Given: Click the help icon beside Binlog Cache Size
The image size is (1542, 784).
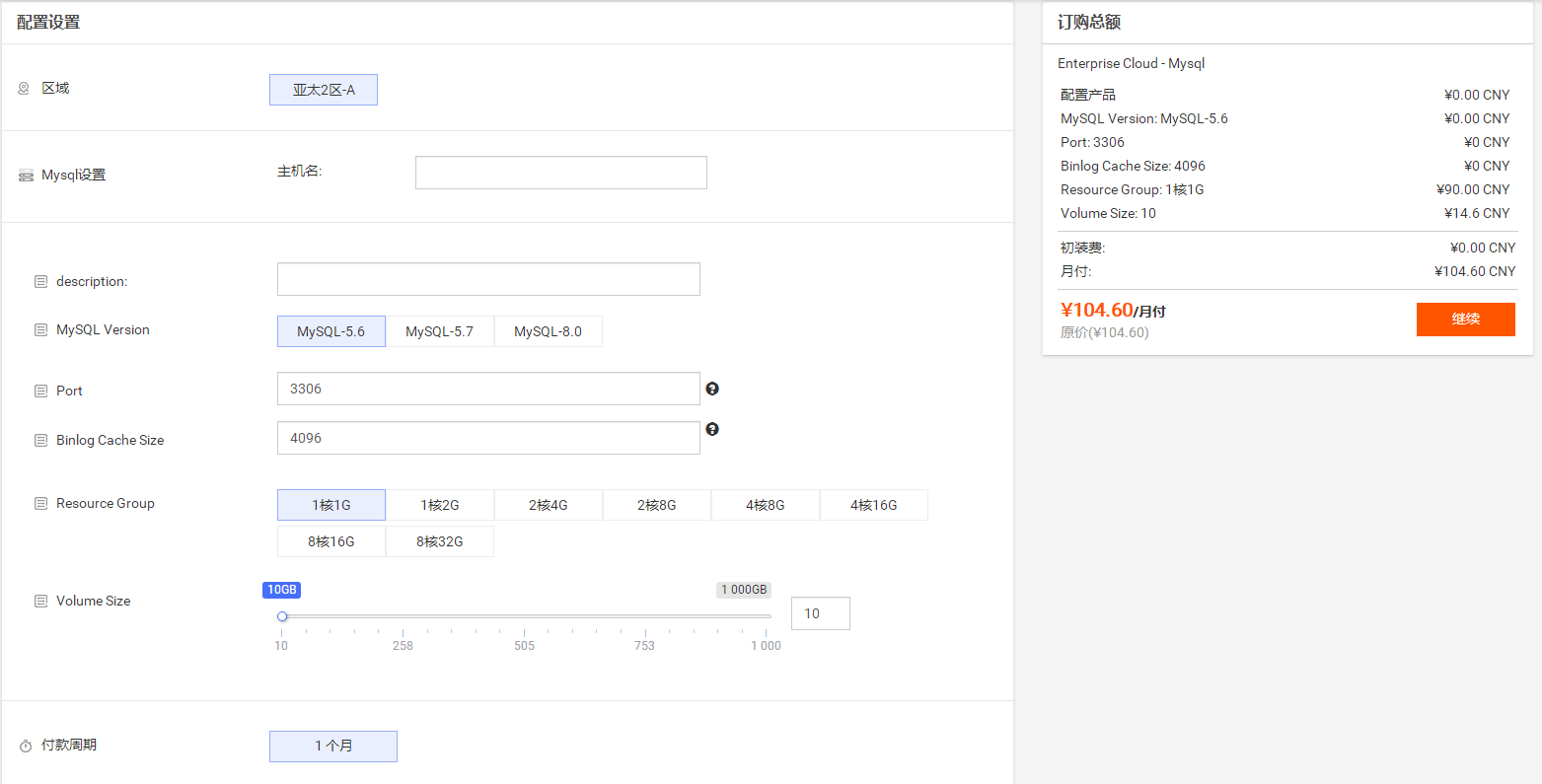Looking at the screenshot, I should pos(712,429).
